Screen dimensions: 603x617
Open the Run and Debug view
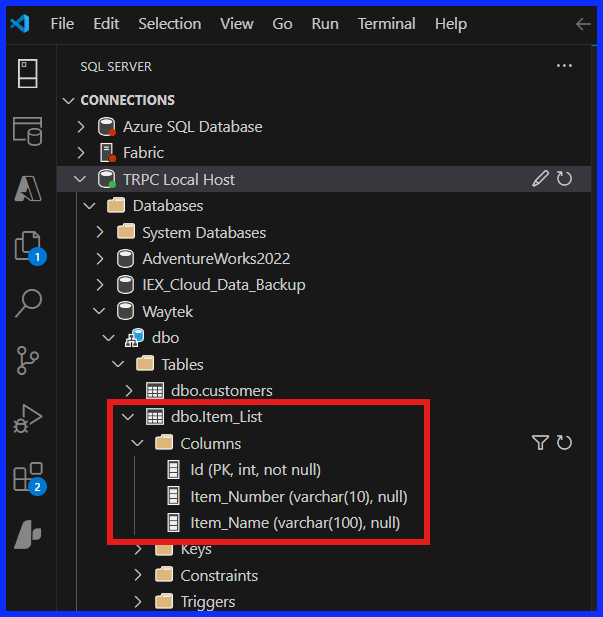tap(28, 419)
